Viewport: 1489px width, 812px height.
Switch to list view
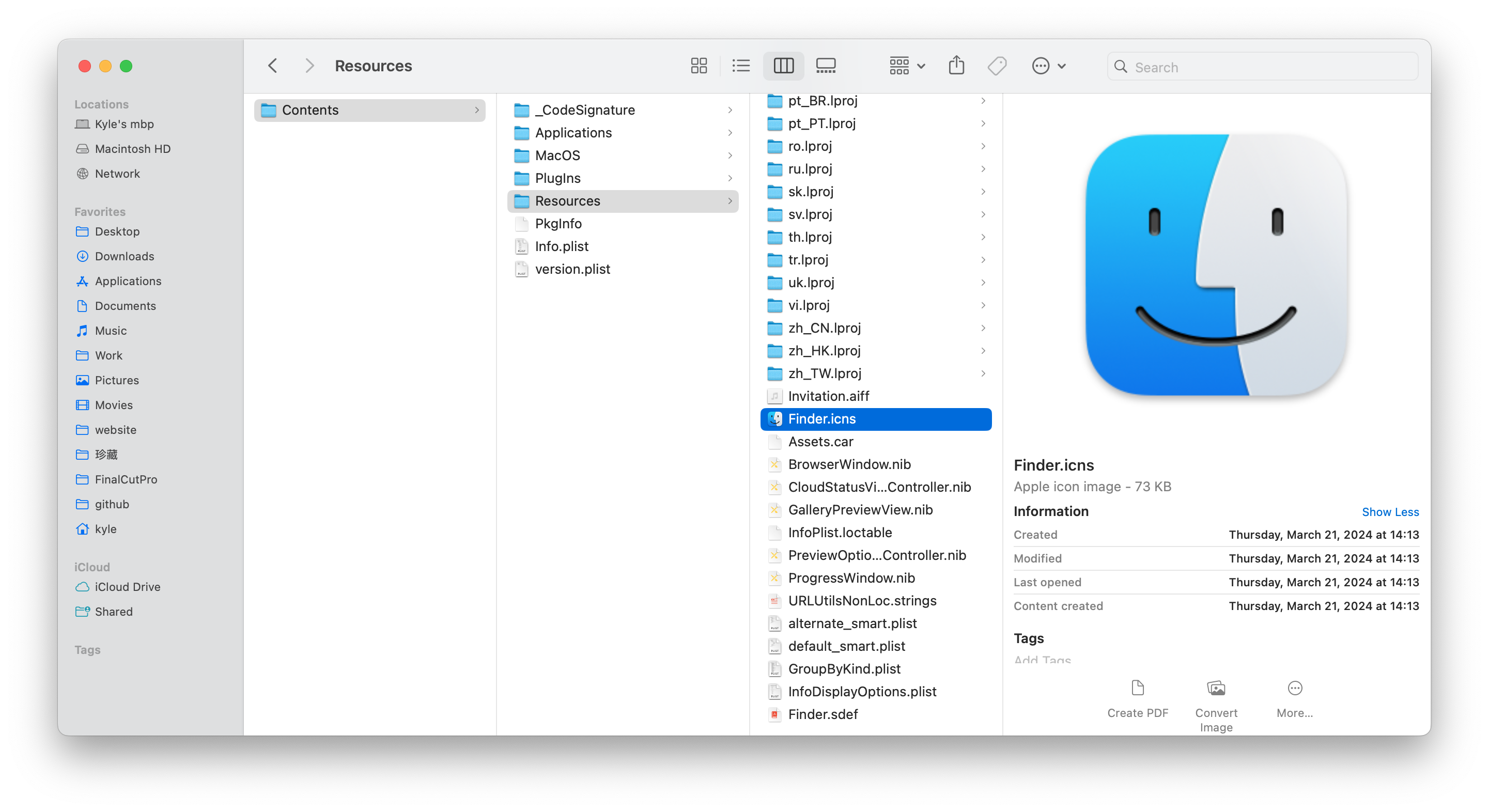(740, 66)
